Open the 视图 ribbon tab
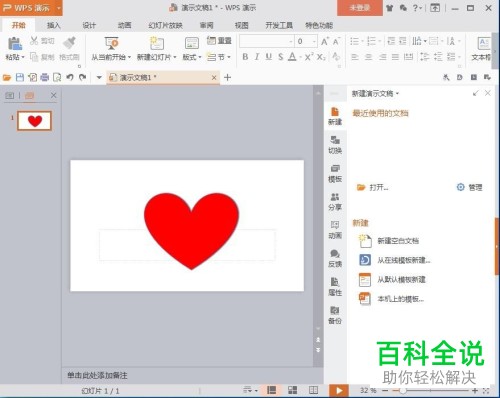Image resolution: width=500 pixels, height=398 pixels. click(242, 25)
